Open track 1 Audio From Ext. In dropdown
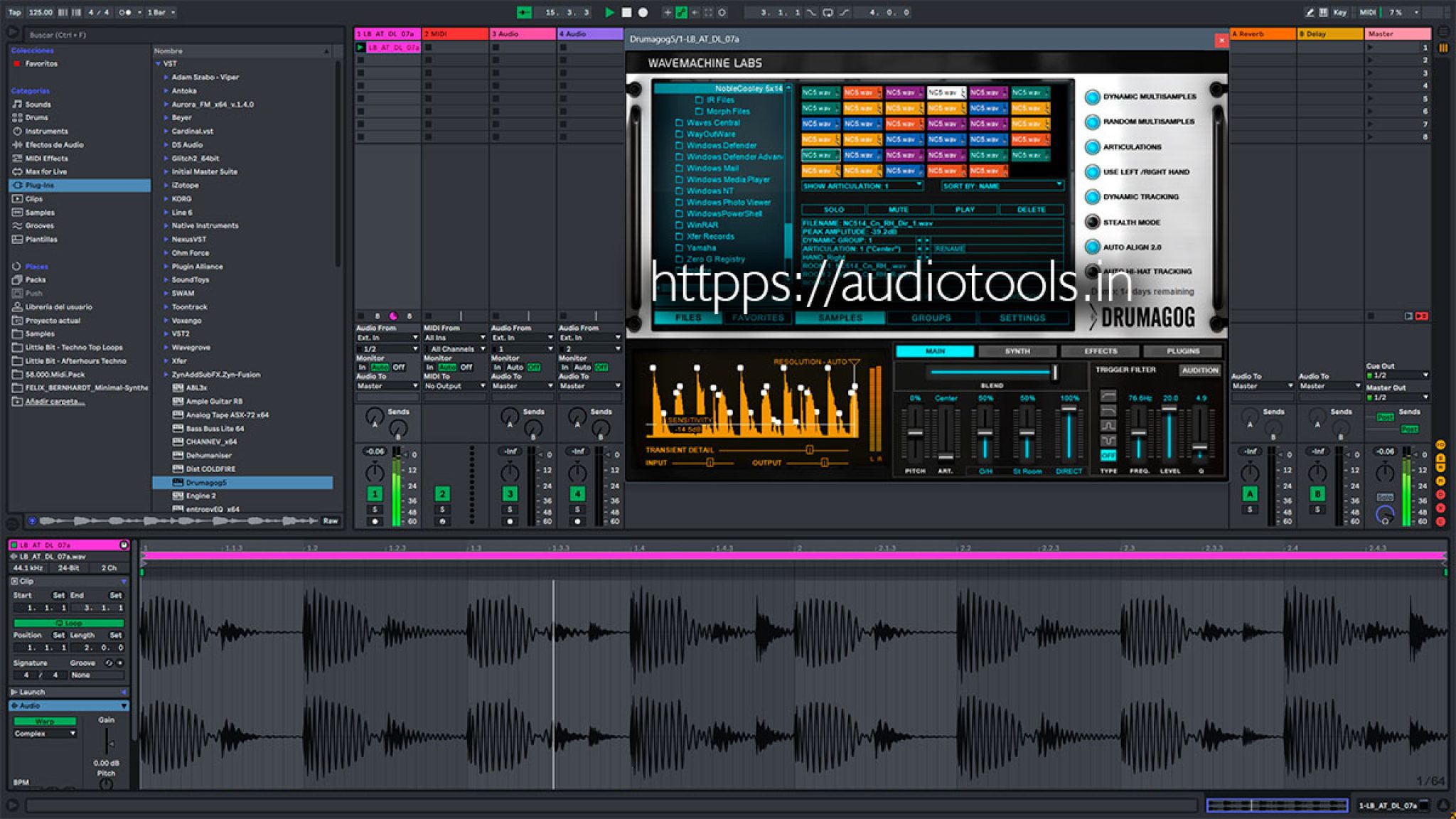 point(387,338)
